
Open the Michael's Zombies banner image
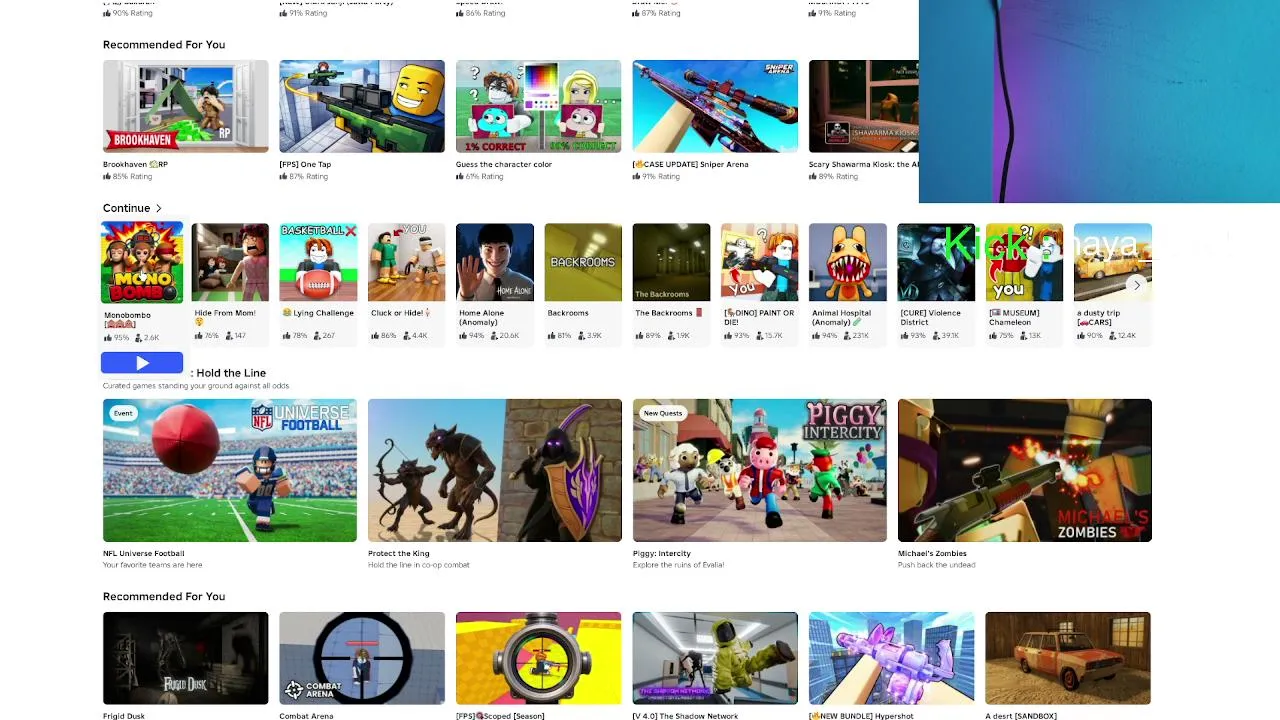1024,470
